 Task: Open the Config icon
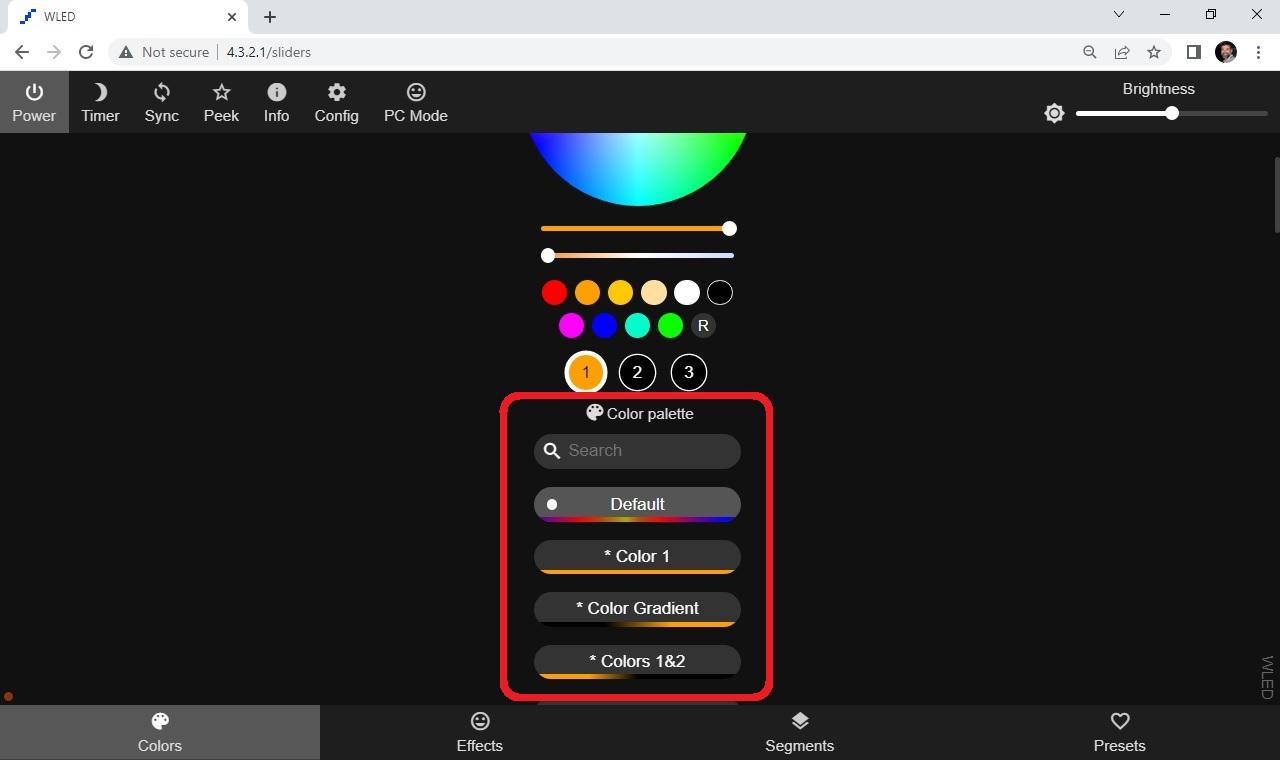(336, 100)
